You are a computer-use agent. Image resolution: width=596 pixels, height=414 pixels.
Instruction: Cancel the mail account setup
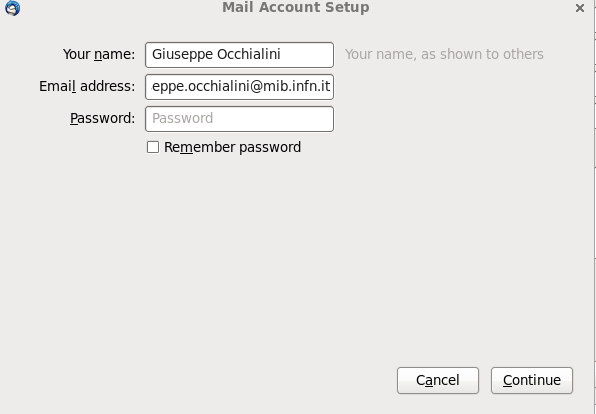point(438,380)
